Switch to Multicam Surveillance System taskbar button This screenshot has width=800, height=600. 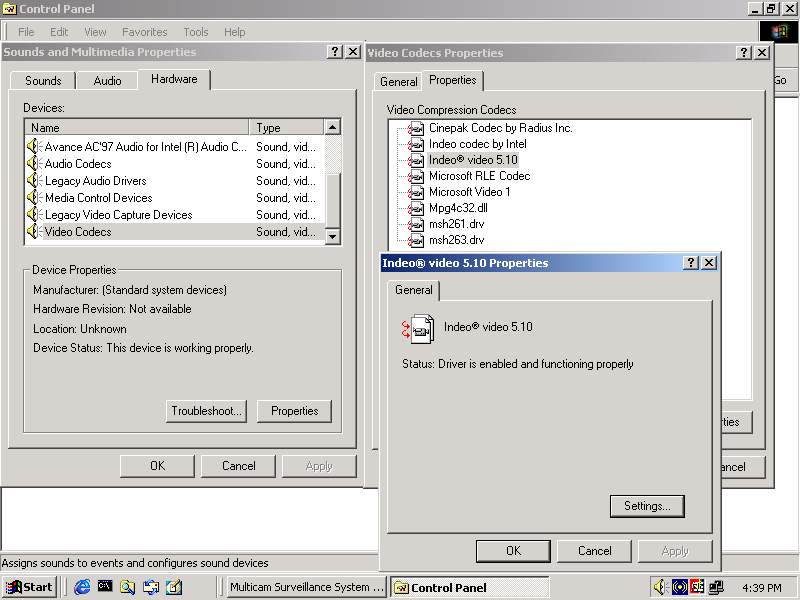tap(305, 587)
